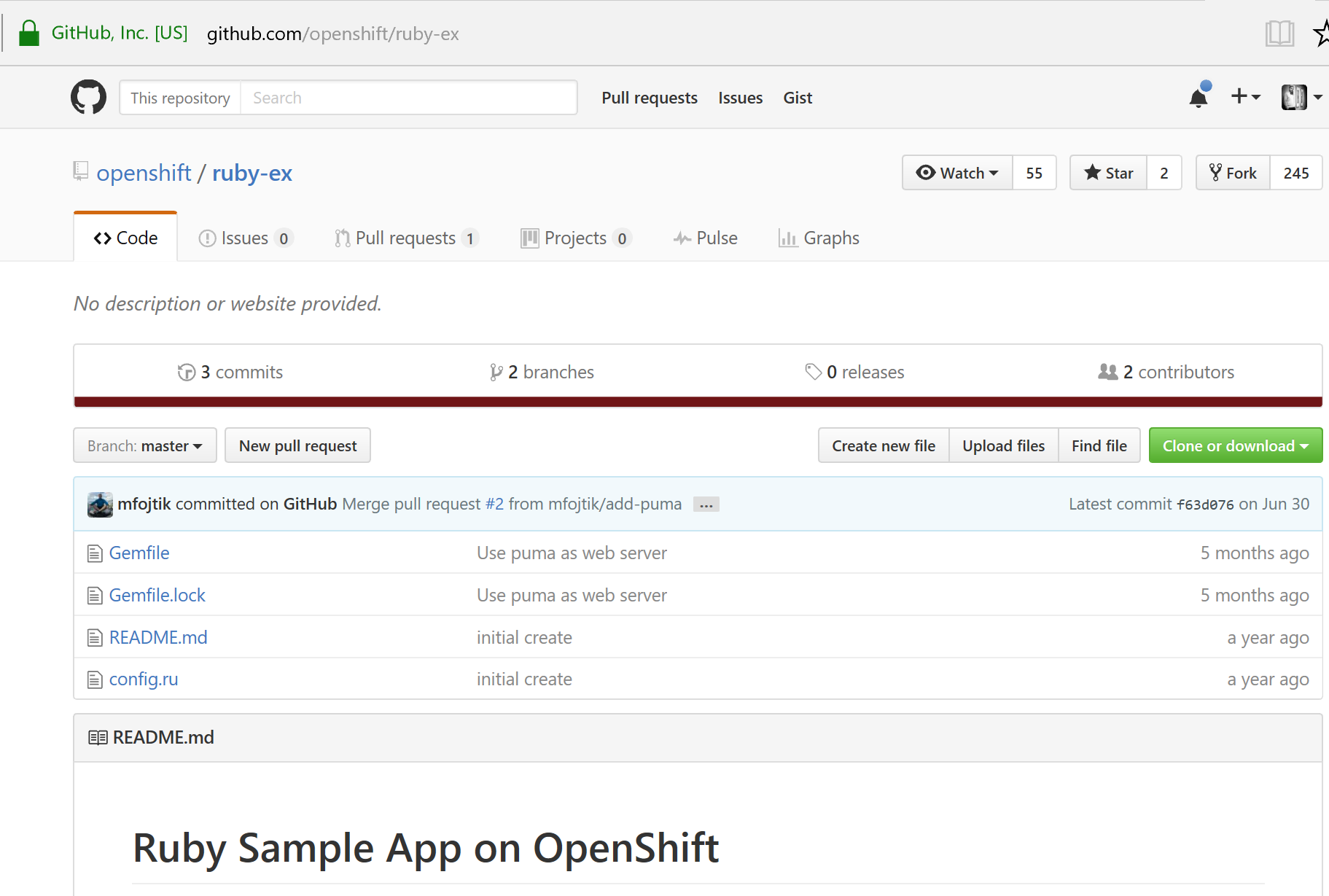Click the bookmark star in address bar

pos(1321,34)
